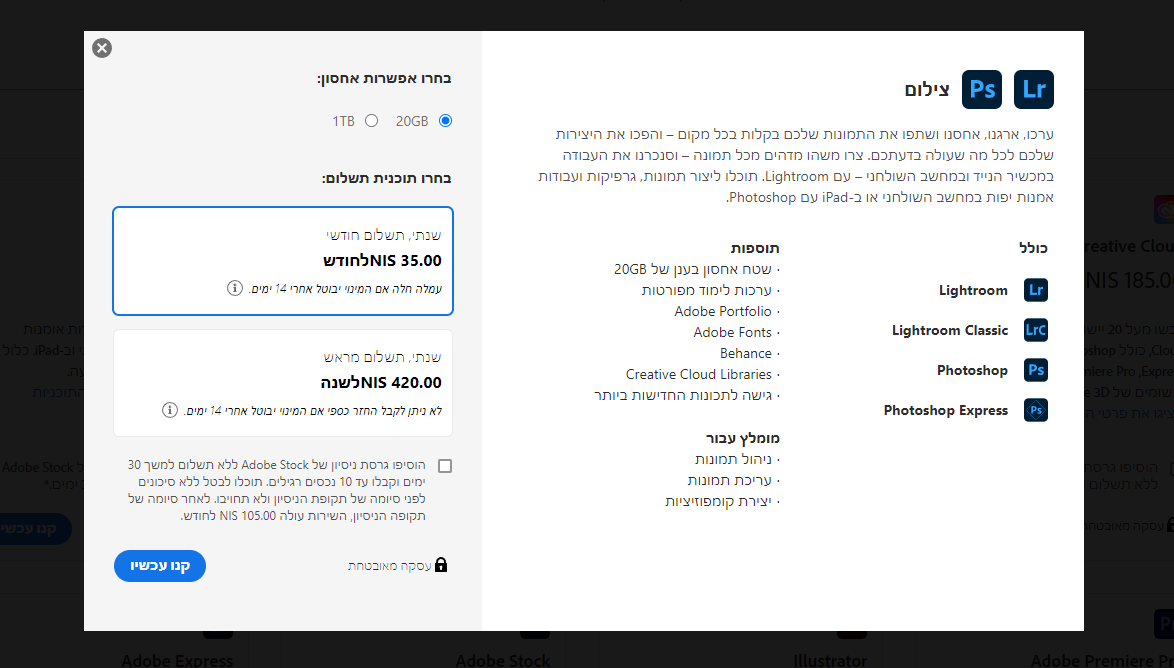
Task: Click the Photoshop Express icon
Action: pos(1035,410)
